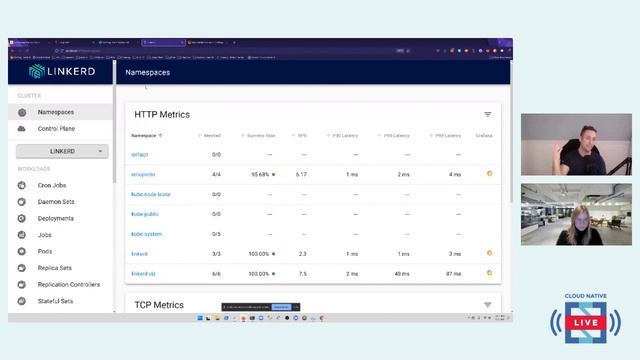Open Namespaces in the sidebar
Image resolution: width=640 pixels, height=360 pixels.
click(60, 112)
